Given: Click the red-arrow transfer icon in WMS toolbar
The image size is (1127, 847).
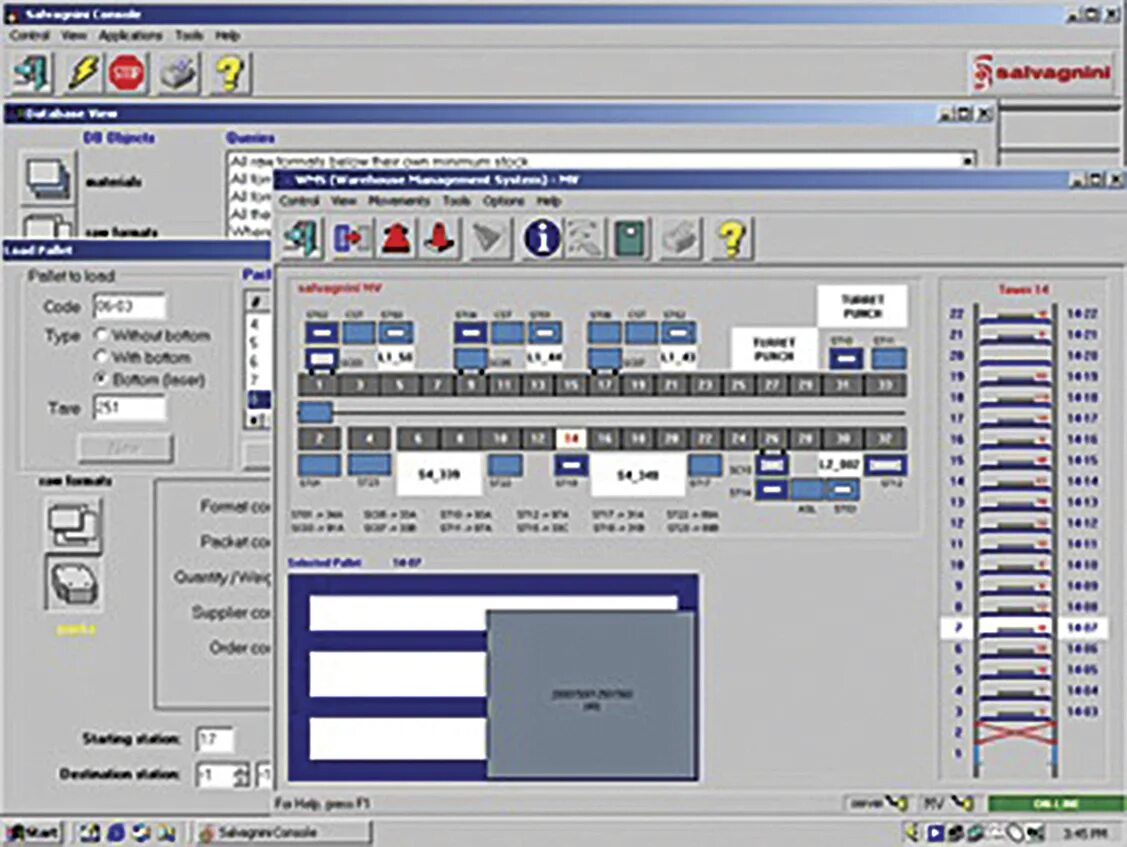Looking at the screenshot, I should click(352, 238).
